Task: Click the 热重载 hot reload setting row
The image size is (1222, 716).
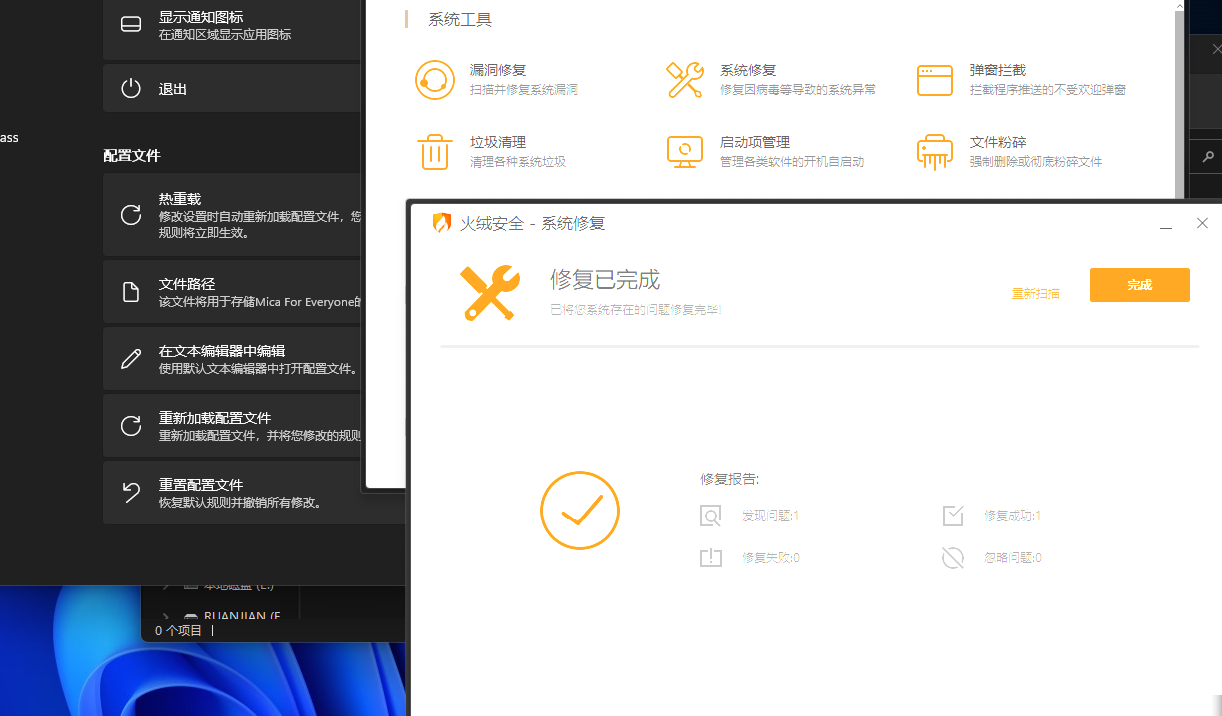Action: tap(232, 215)
